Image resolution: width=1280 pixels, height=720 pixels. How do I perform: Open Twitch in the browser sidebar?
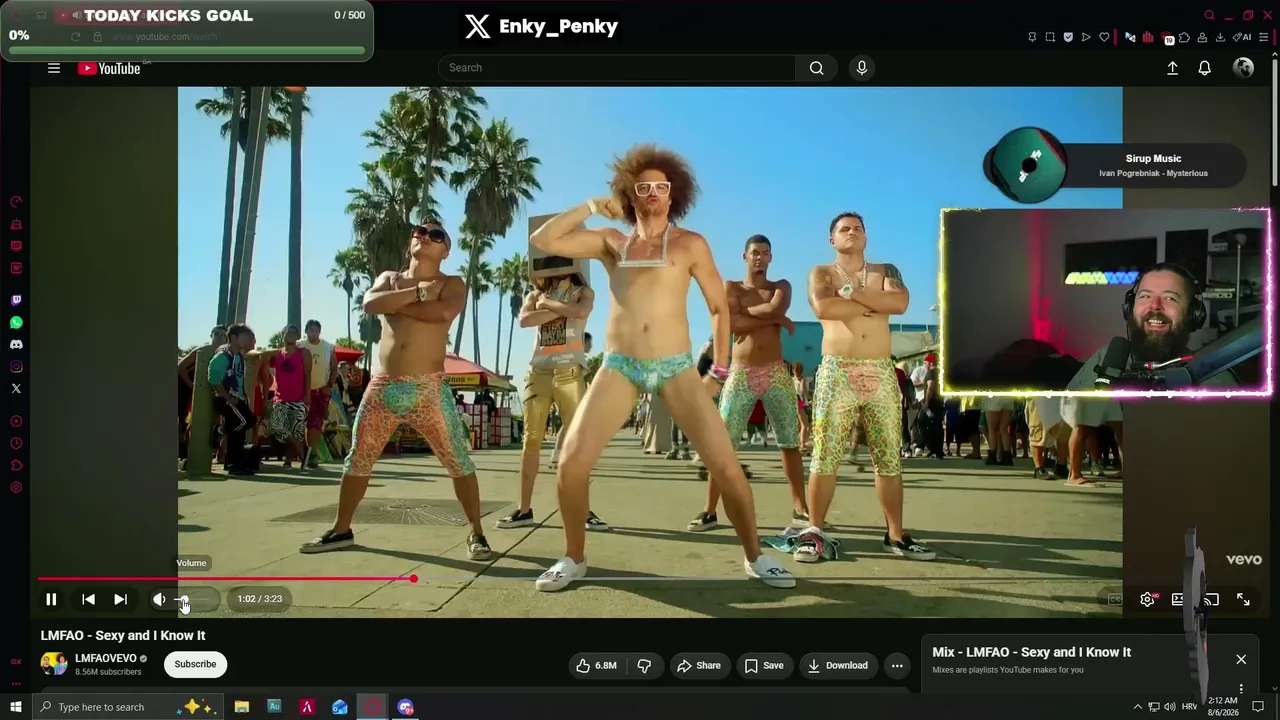point(16,300)
